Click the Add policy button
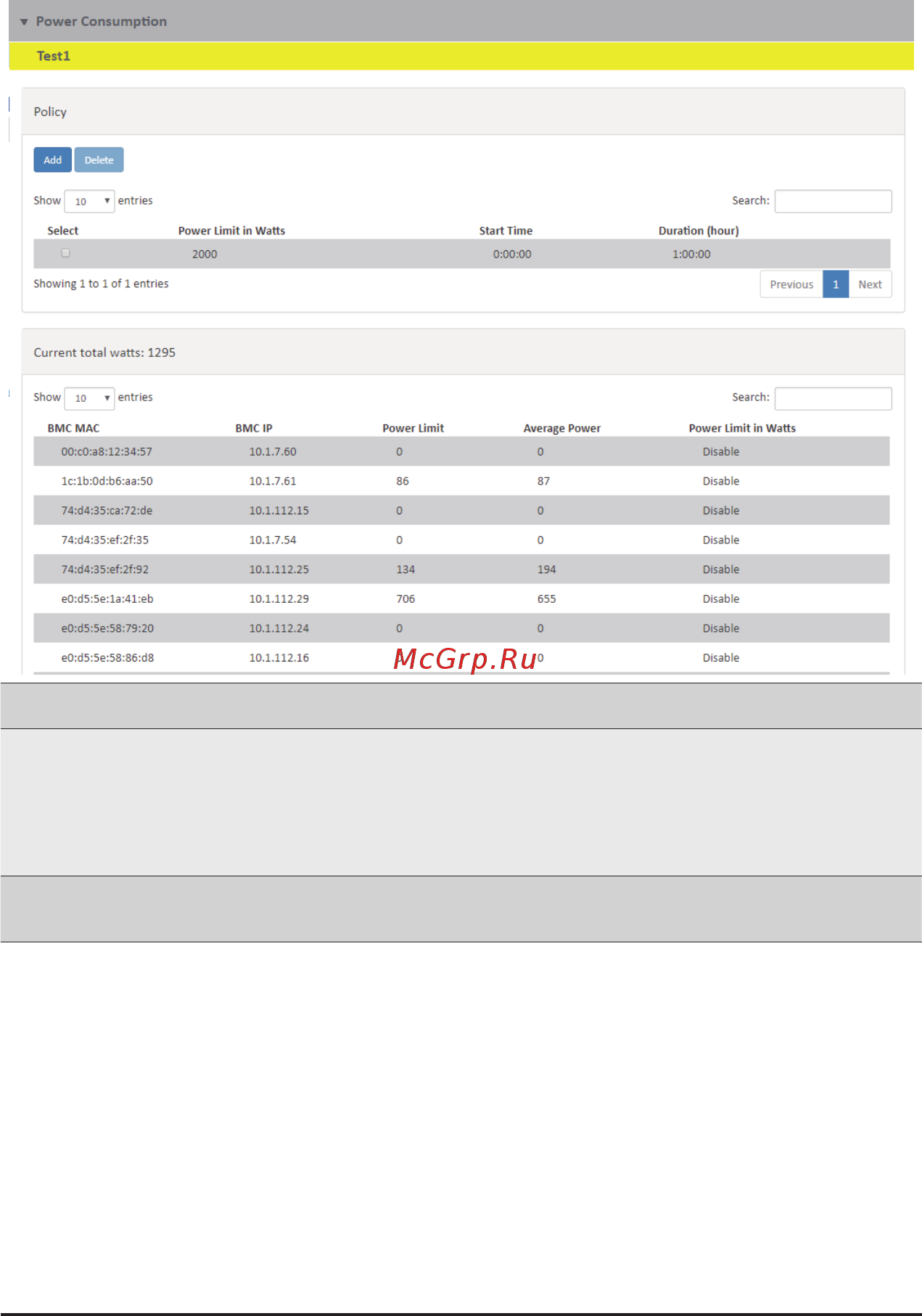The image size is (922, 1316). [x=52, y=160]
